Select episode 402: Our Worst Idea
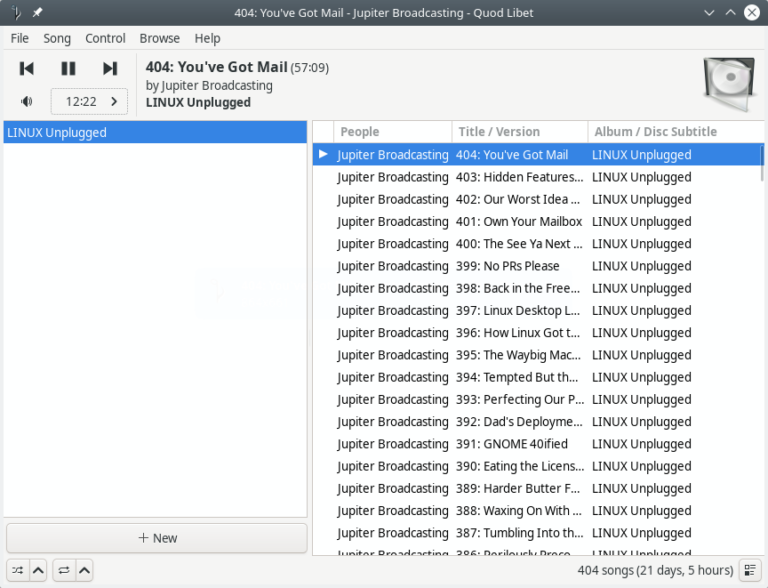Image resolution: width=768 pixels, height=588 pixels. click(536, 199)
